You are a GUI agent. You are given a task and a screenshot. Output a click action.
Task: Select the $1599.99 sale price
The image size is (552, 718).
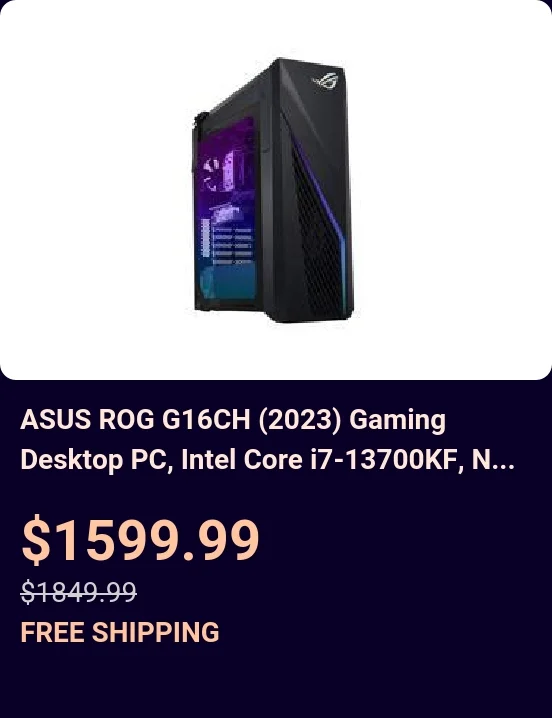[141, 539]
